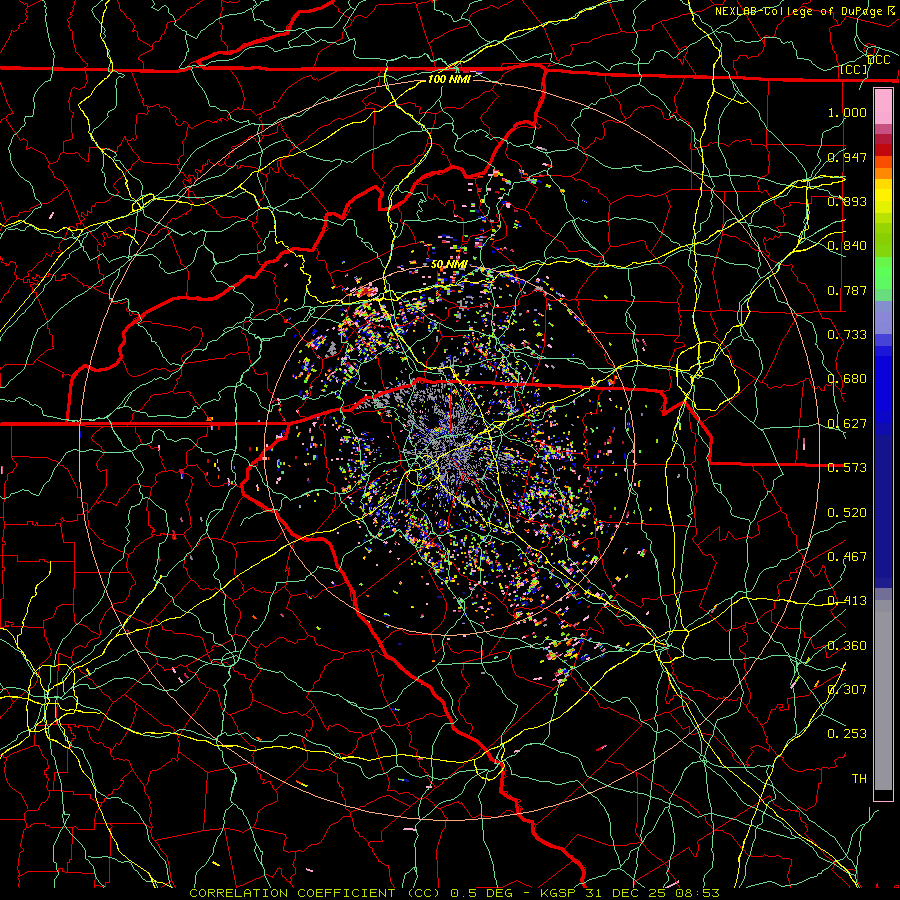Select the 0.947 legend value

click(847, 157)
